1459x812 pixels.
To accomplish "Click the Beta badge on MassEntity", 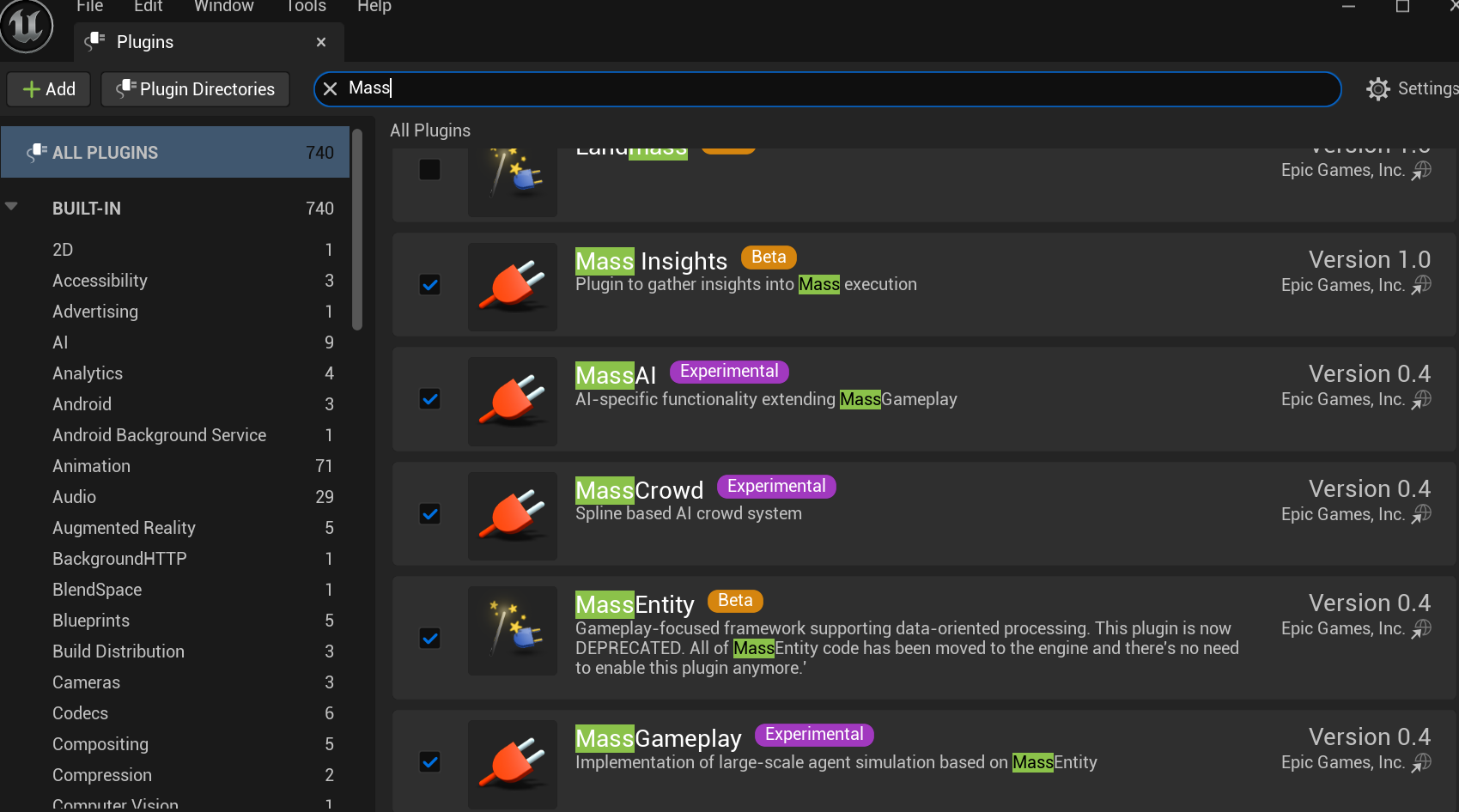I will [735, 601].
